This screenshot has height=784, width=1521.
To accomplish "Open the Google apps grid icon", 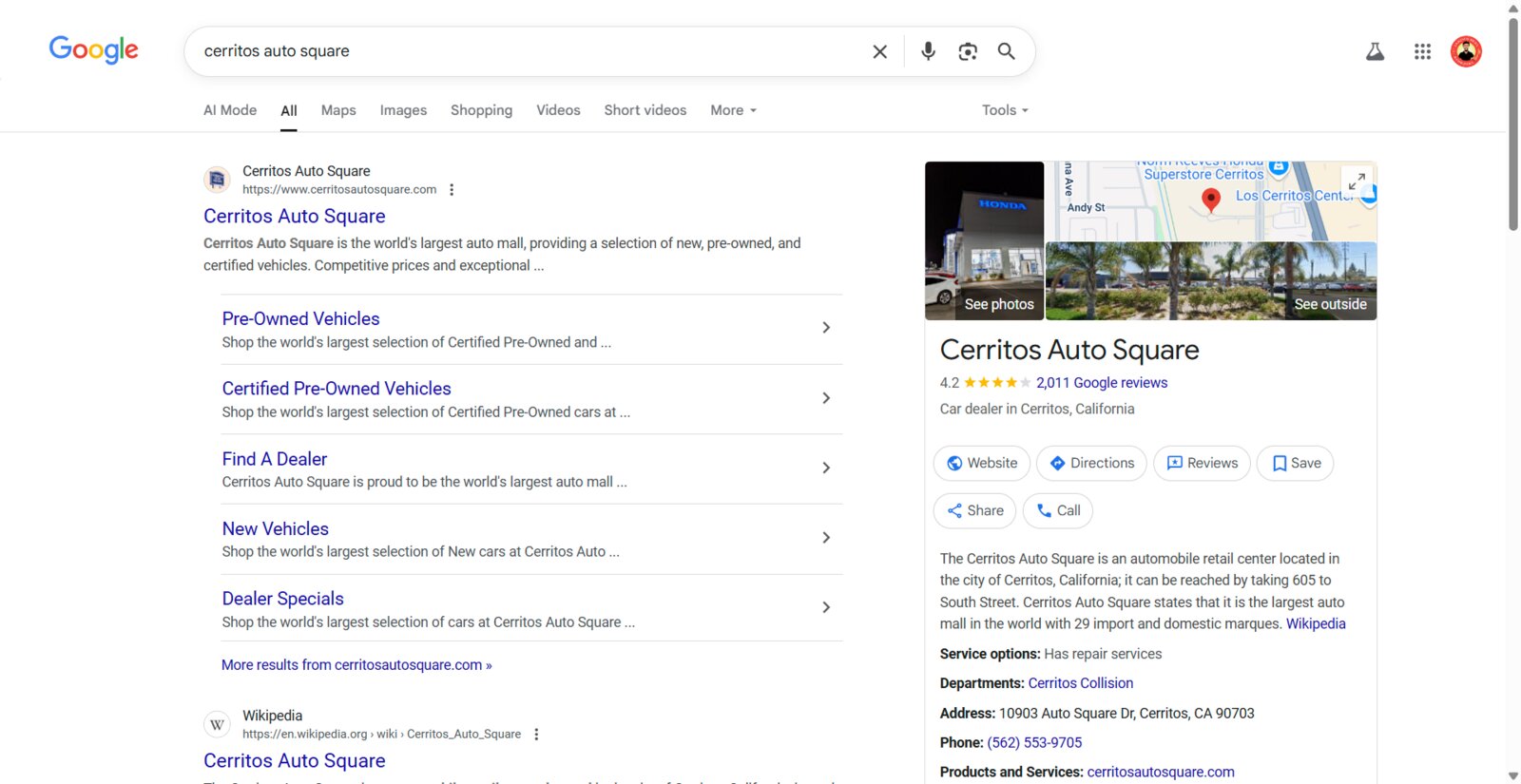I will pyautogui.click(x=1422, y=51).
